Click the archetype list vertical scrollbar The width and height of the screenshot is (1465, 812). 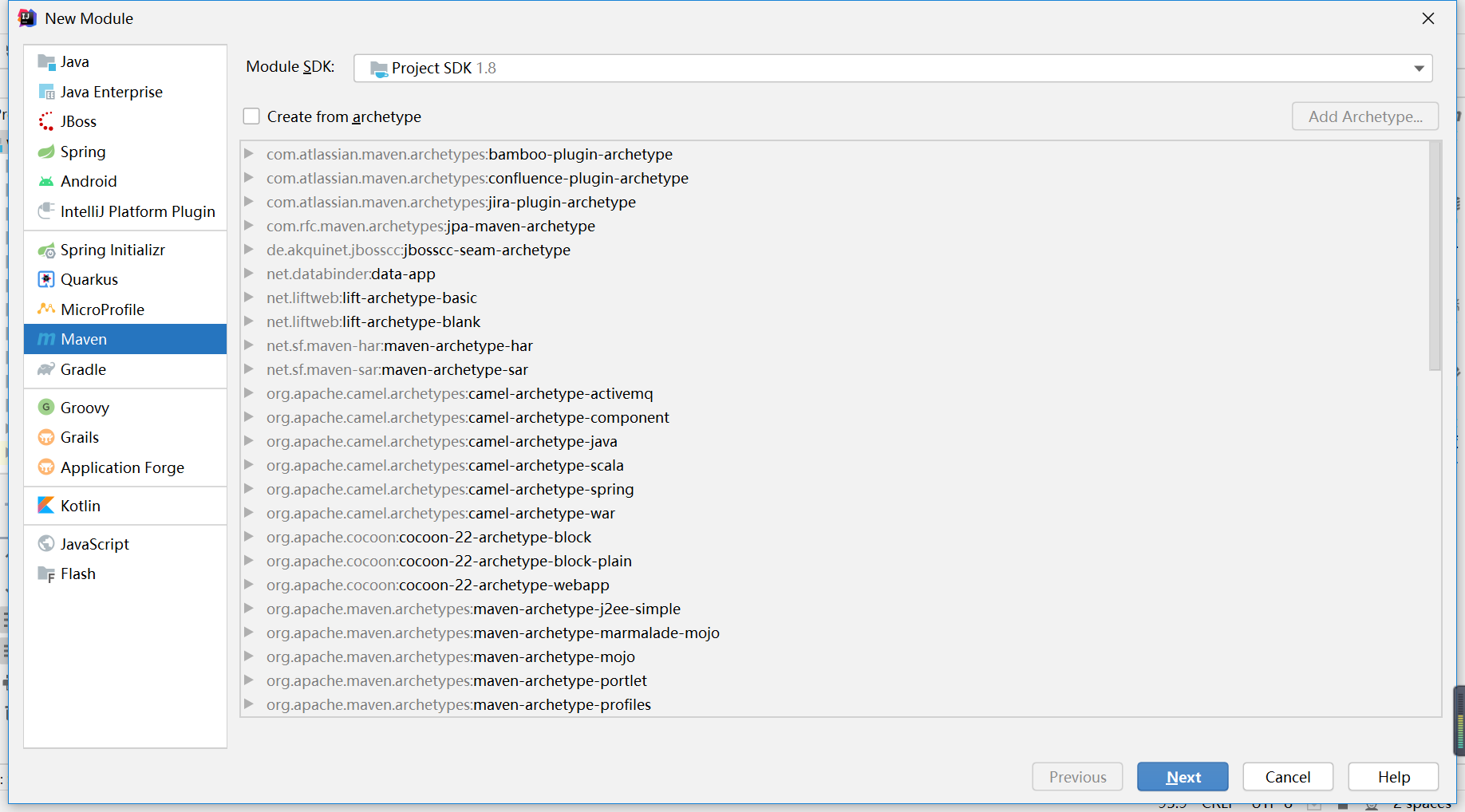[x=1435, y=256]
